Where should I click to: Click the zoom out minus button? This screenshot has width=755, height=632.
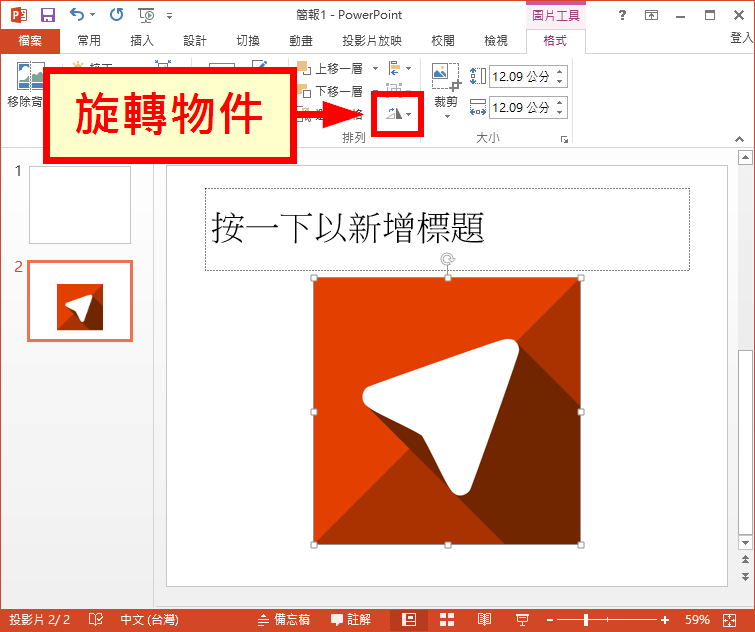point(550,620)
